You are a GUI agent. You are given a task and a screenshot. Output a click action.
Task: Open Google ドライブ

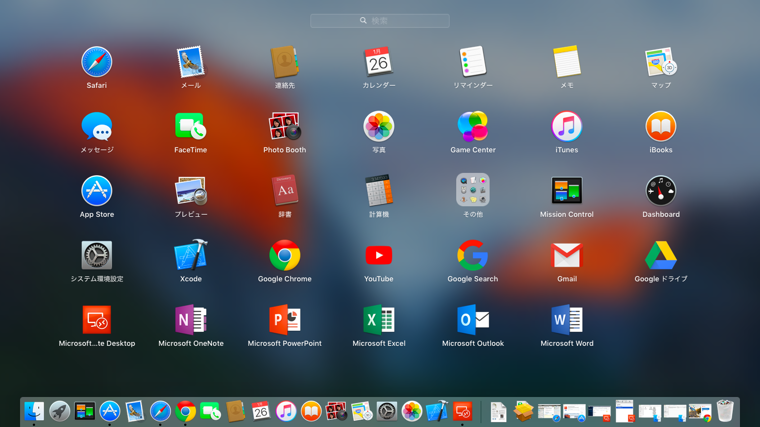tap(661, 255)
